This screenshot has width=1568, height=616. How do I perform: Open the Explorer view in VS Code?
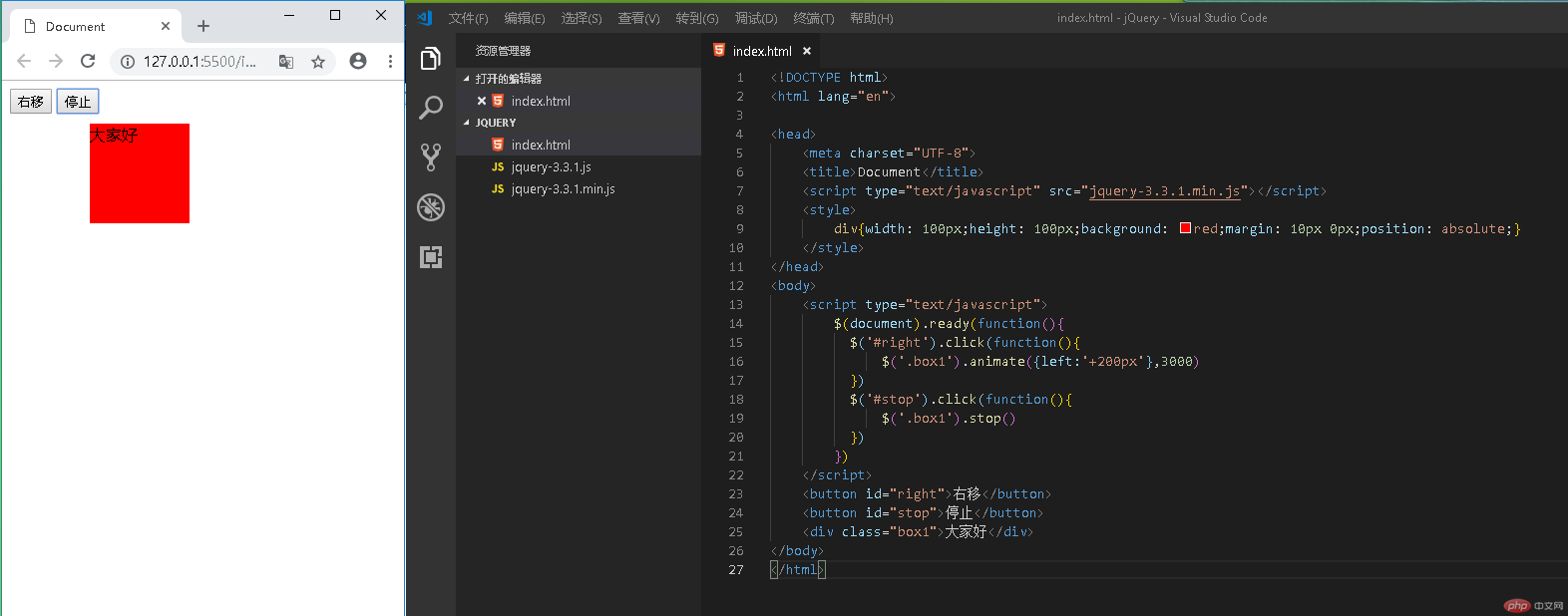(431, 59)
